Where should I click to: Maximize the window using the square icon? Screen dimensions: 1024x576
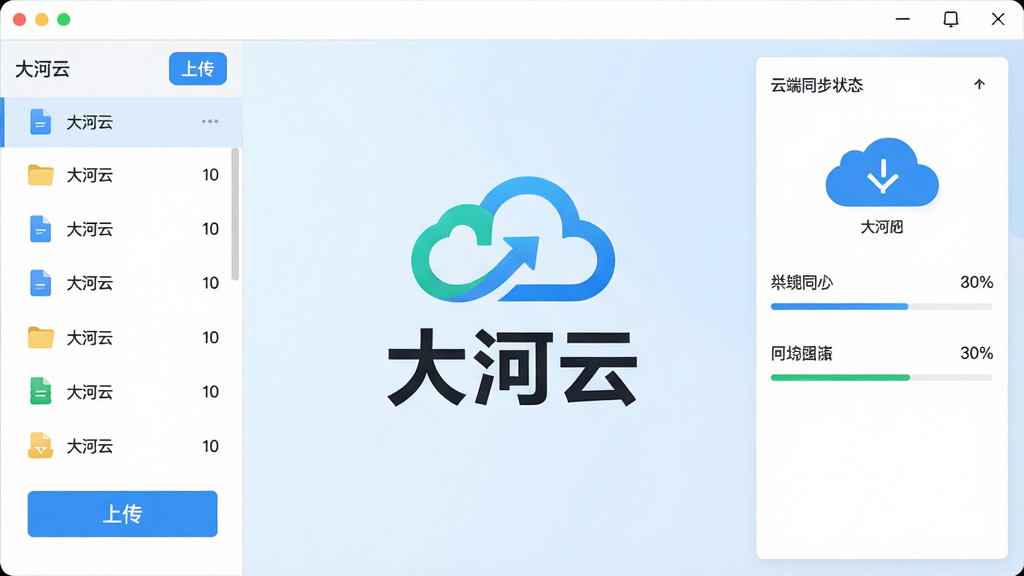click(951, 19)
